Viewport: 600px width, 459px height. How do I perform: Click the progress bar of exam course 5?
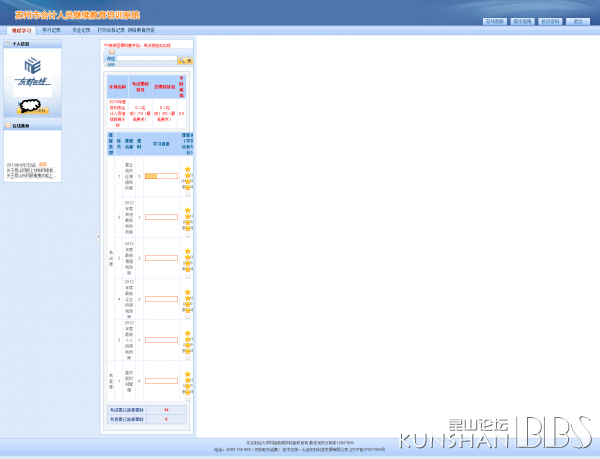tap(161, 340)
